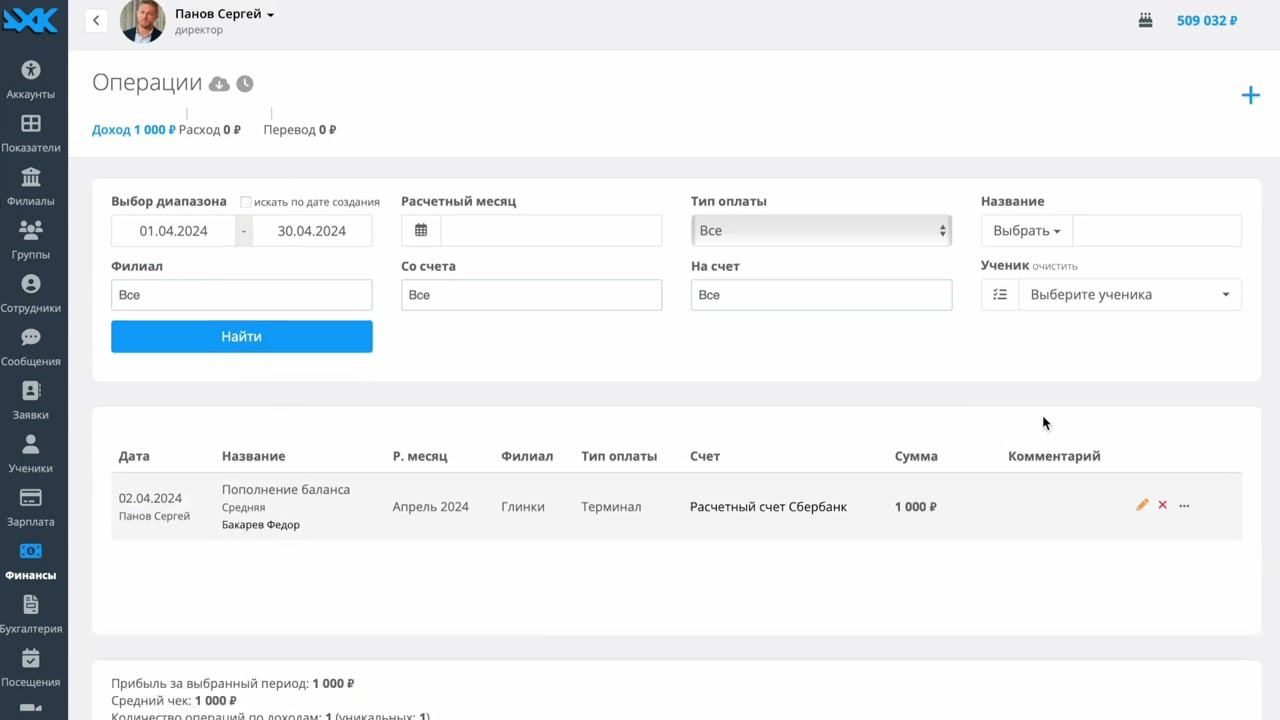
Task: Click the start date field 01.04.2024
Action: (174, 230)
